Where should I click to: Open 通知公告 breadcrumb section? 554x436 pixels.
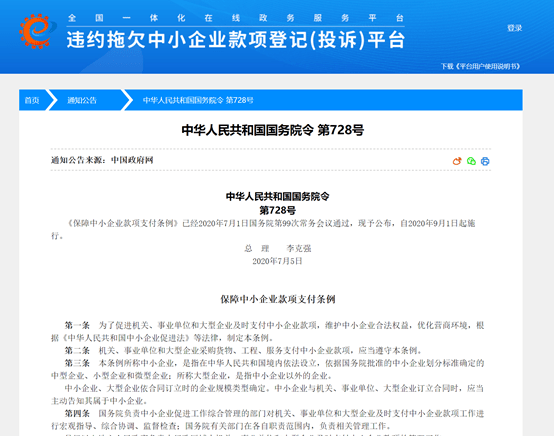(x=82, y=100)
